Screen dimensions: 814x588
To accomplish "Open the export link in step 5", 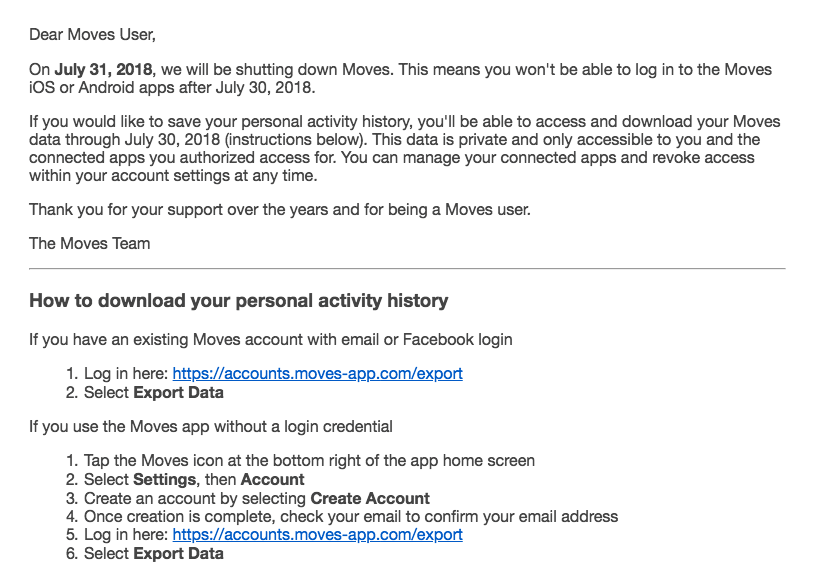I will [x=317, y=534].
